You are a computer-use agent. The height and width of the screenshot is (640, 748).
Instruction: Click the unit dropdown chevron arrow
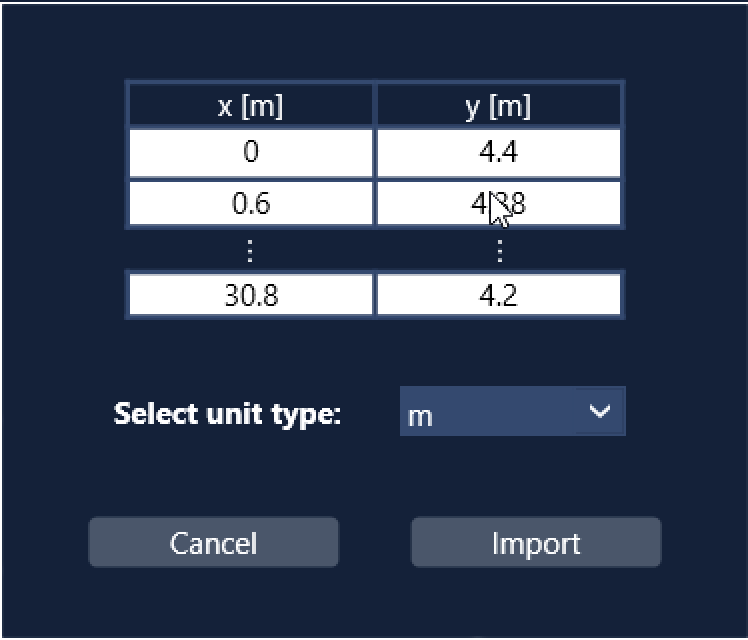[x=600, y=411]
